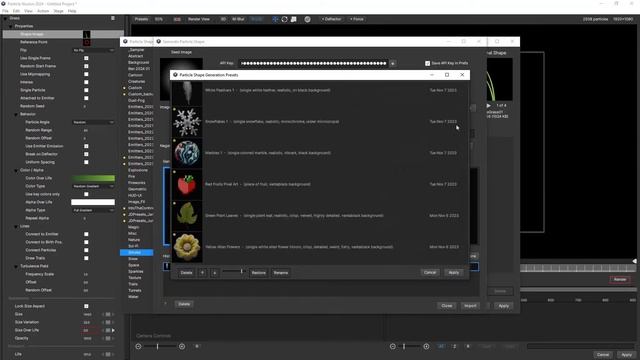Screen dimensions: 640x360
Task: Click Rename in the presets dialog
Action: (281, 273)
